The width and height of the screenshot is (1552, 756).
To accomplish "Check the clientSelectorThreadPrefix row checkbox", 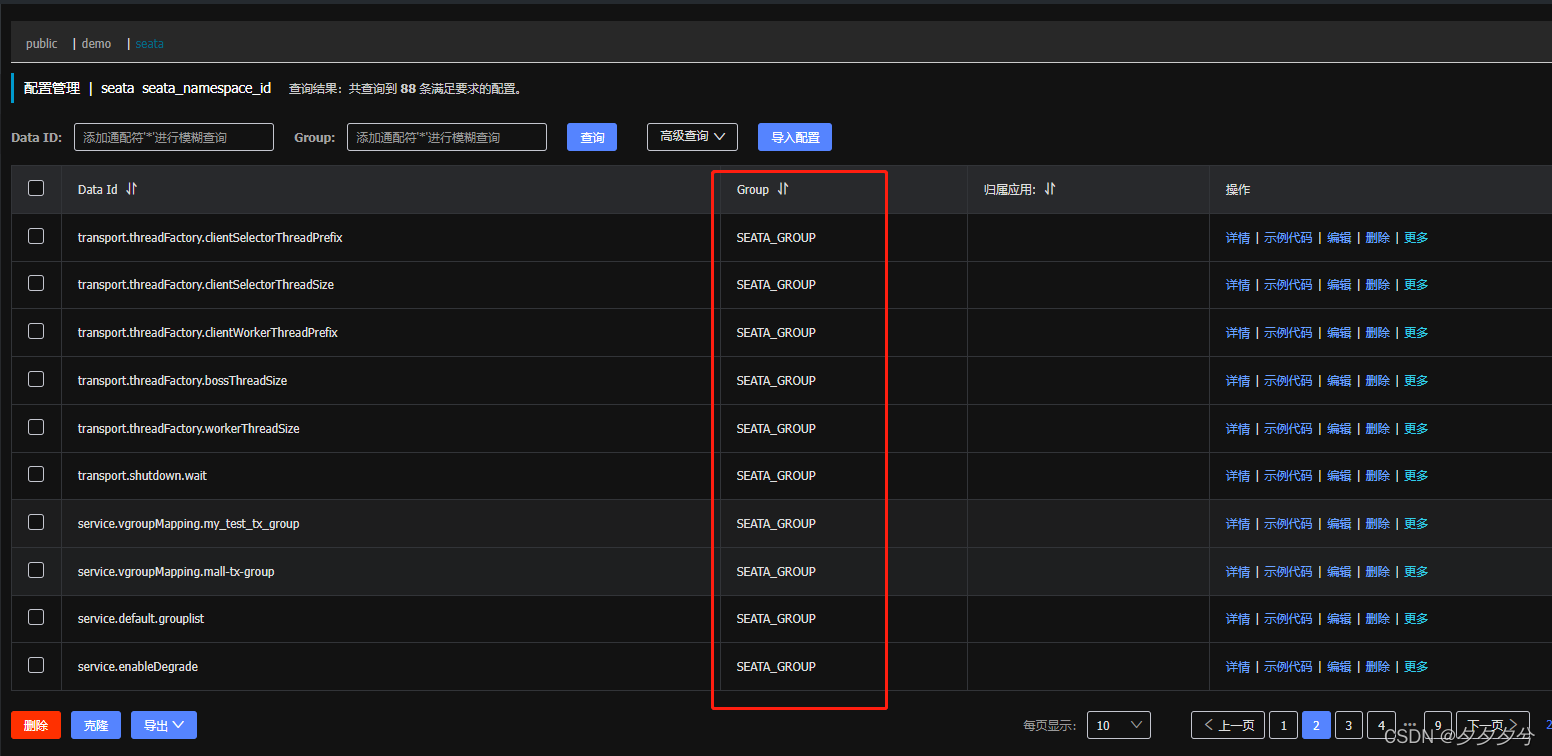I will [x=36, y=236].
